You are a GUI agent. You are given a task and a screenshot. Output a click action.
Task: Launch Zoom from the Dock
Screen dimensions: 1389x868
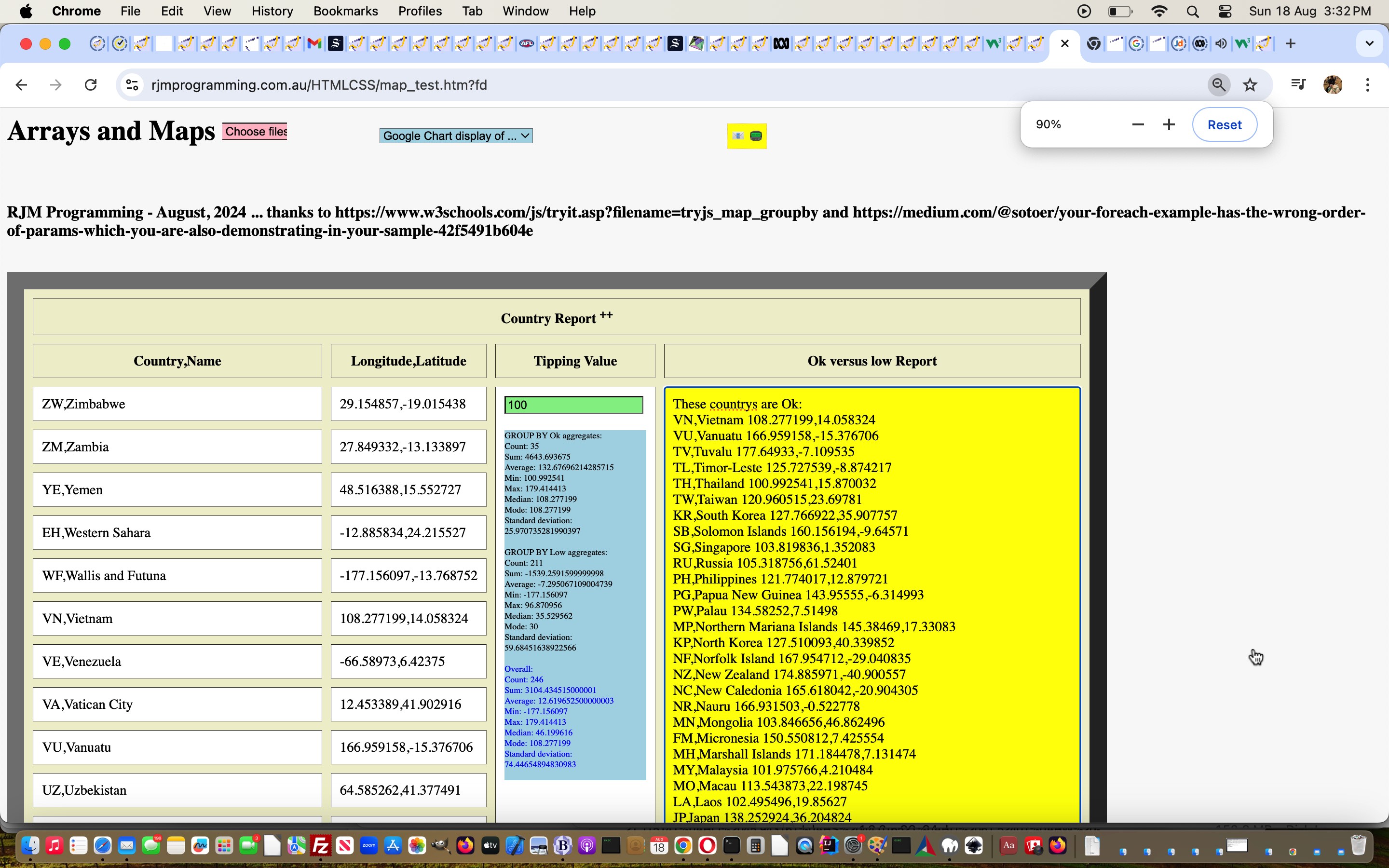point(369,846)
